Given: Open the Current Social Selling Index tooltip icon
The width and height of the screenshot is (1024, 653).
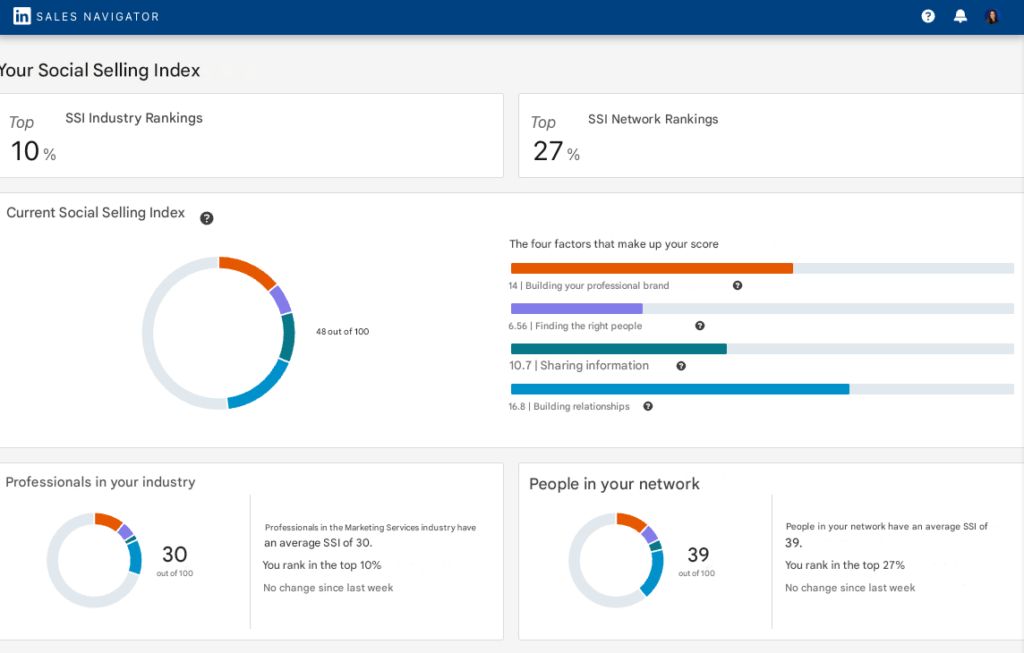Looking at the screenshot, I should point(207,218).
